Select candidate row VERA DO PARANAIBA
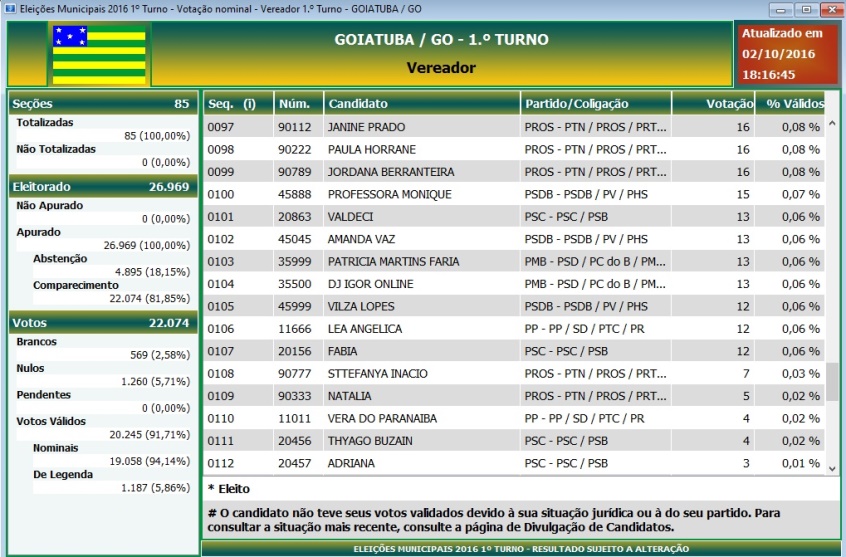This screenshot has height=557, width=846. pos(514,418)
